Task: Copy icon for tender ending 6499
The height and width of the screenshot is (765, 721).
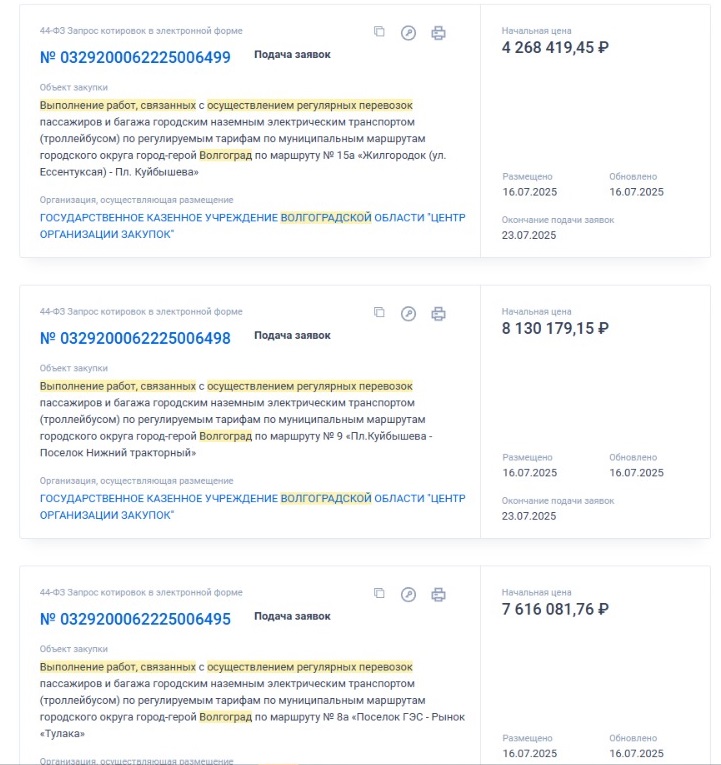Action: click(x=379, y=32)
